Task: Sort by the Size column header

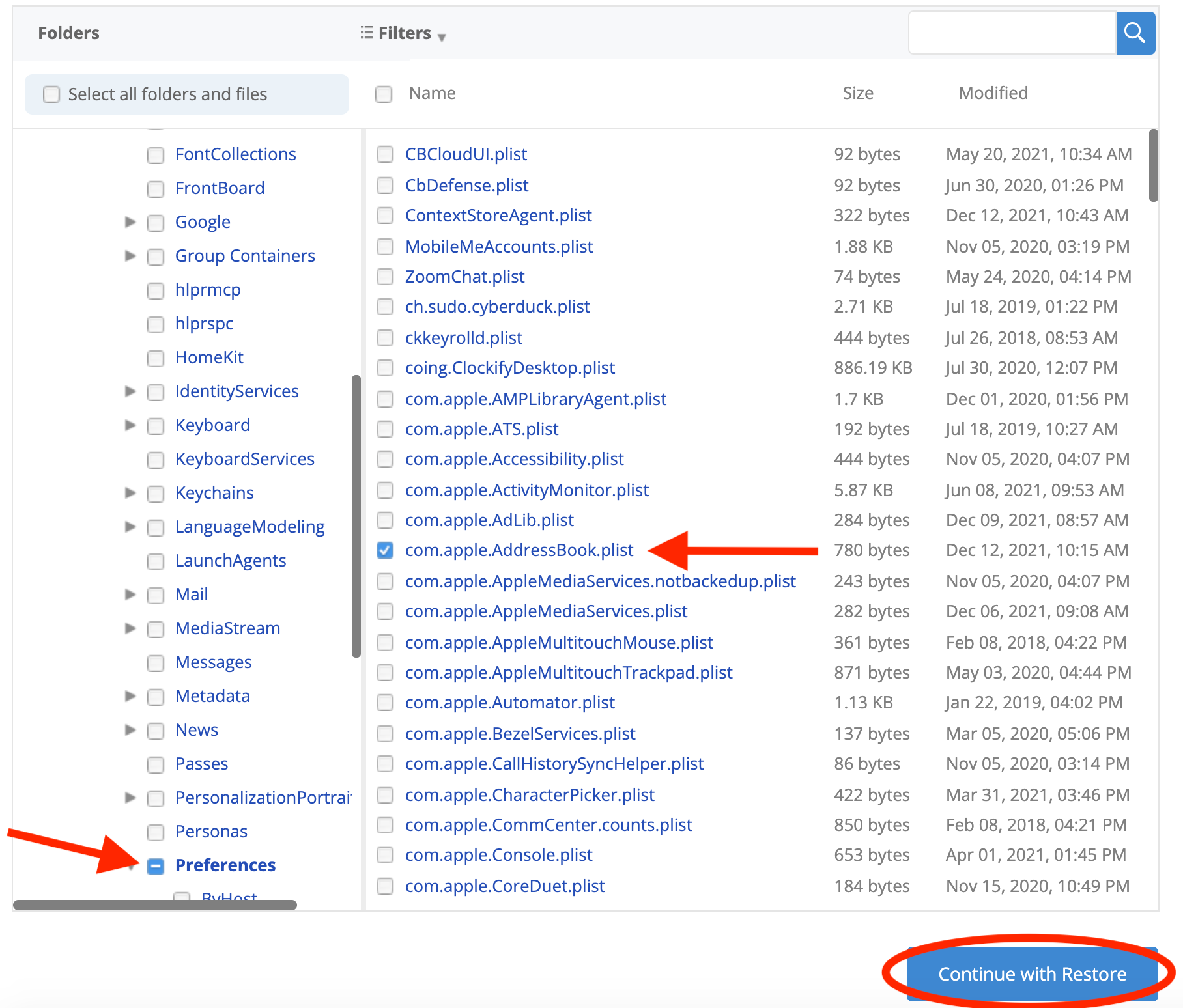Action: (x=858, y=93)
